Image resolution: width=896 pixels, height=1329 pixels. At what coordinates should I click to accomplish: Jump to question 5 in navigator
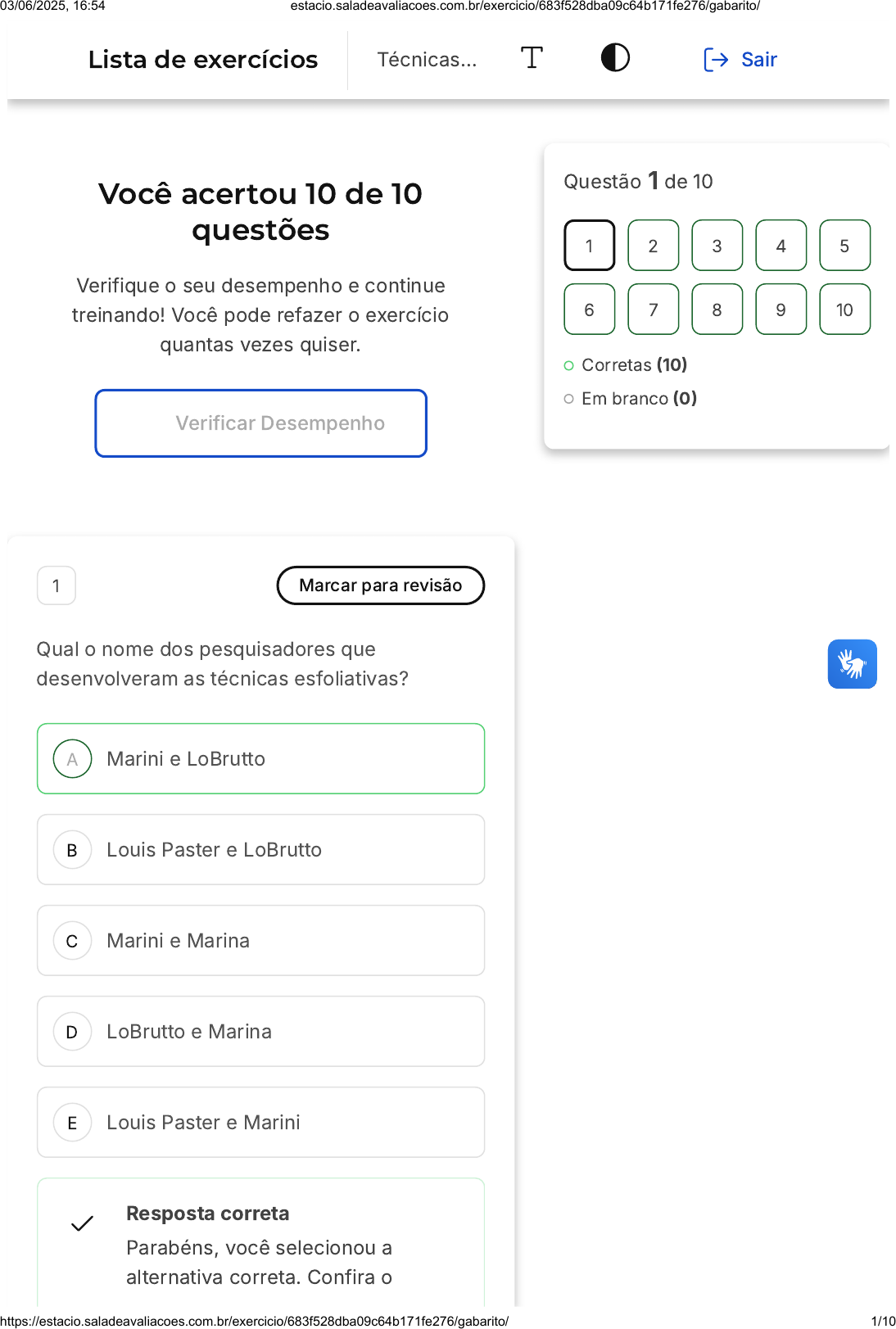844,246
